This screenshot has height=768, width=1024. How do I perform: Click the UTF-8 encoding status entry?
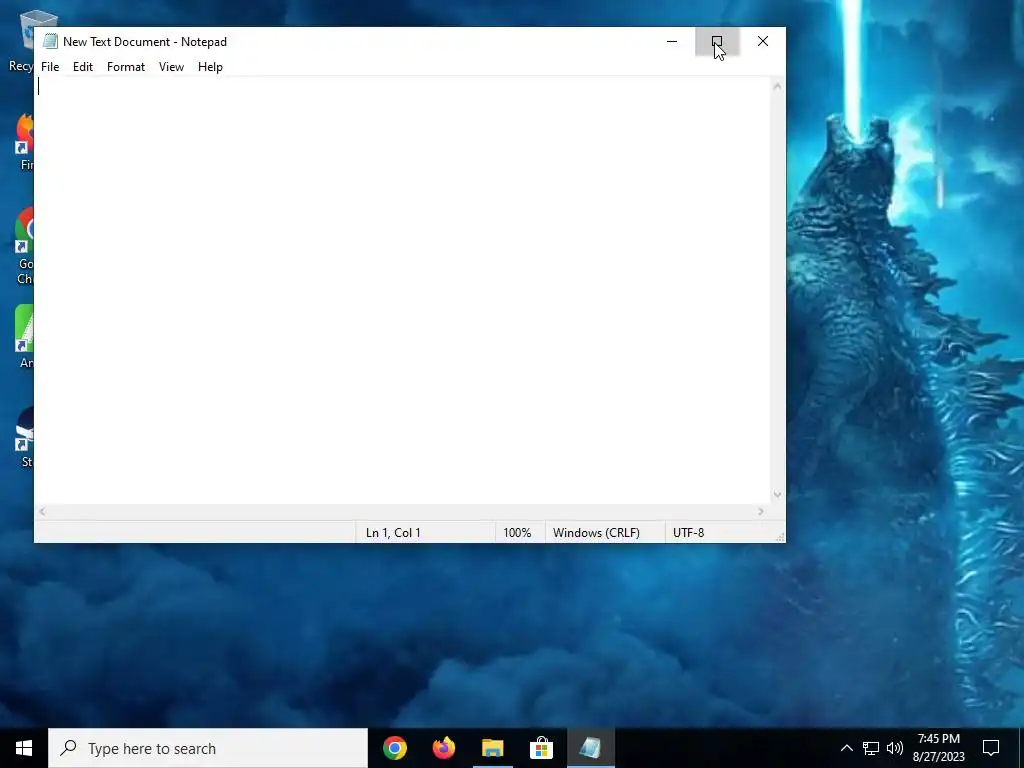tap(688, 533)
